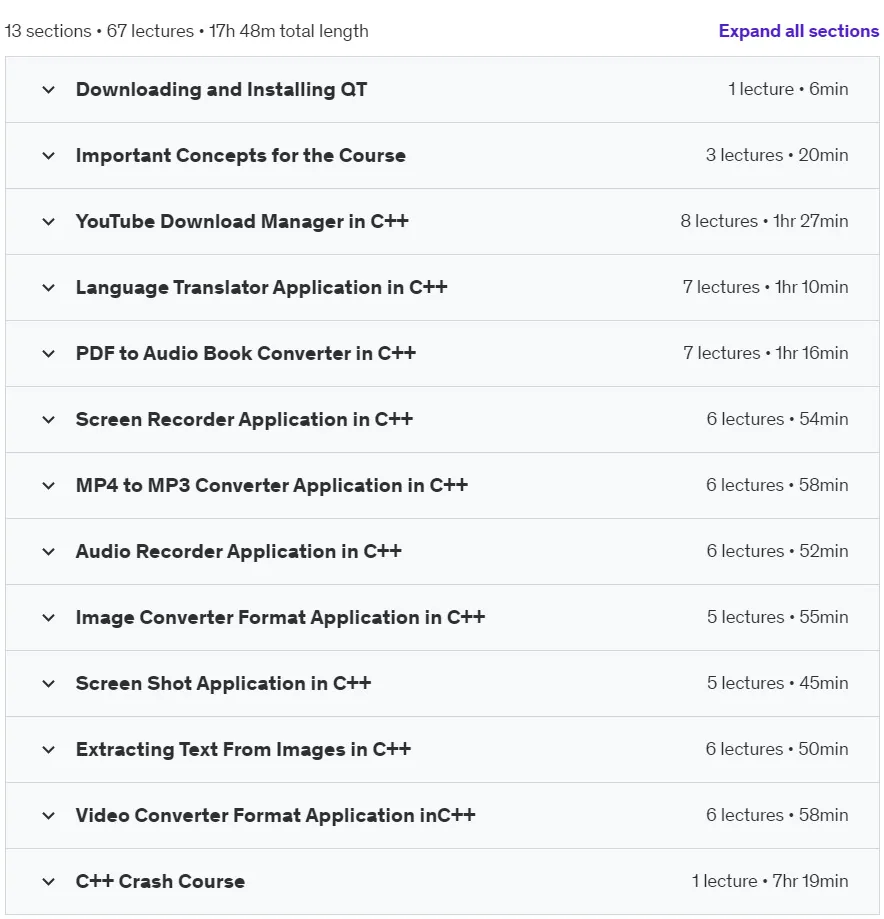Open the Important Concepts for the Course chevron
Screen dimensions: 884x919
49,156
